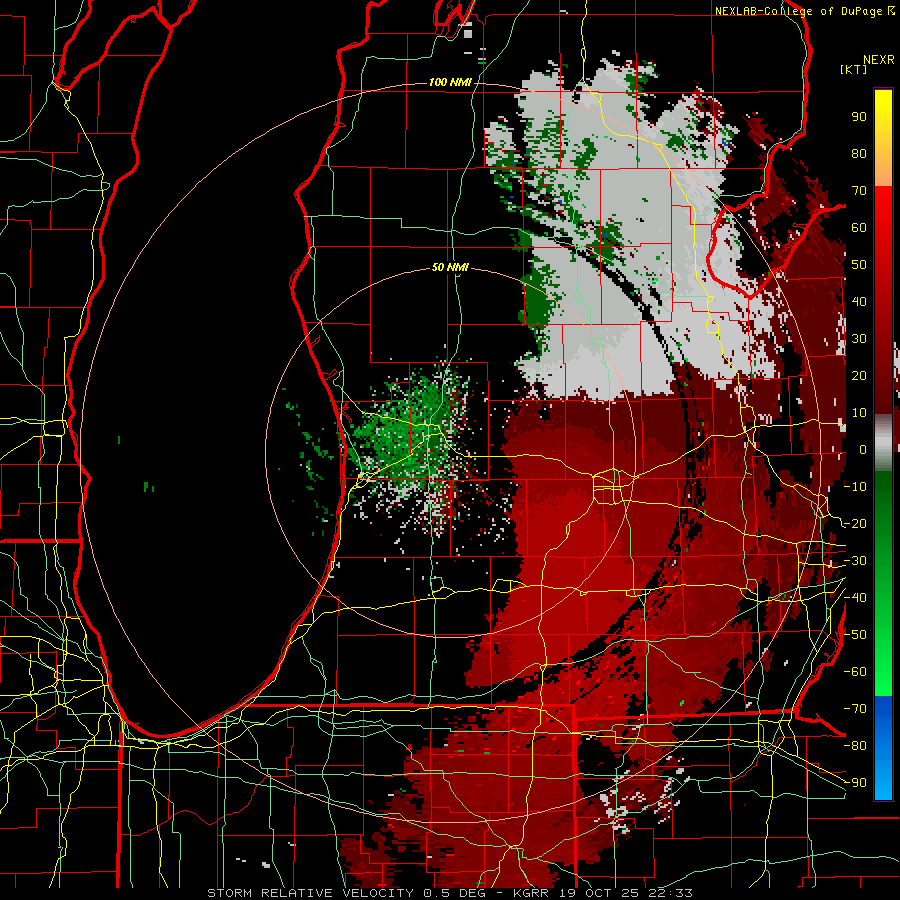Select the -50 velocity scale label
The height and width of the screenshot is (900, 900).
click(x=855, y=635)
